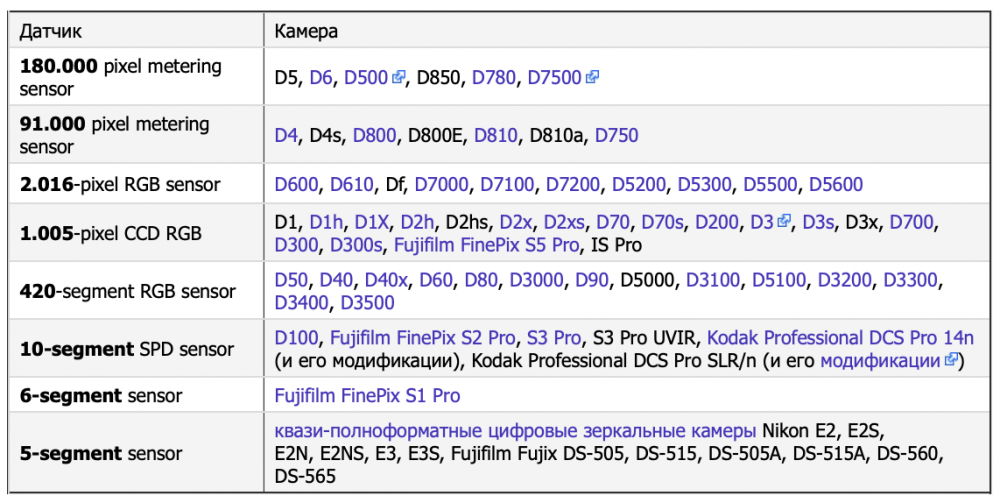
Task: Open the D5500 link
Action: pos(770,184)
